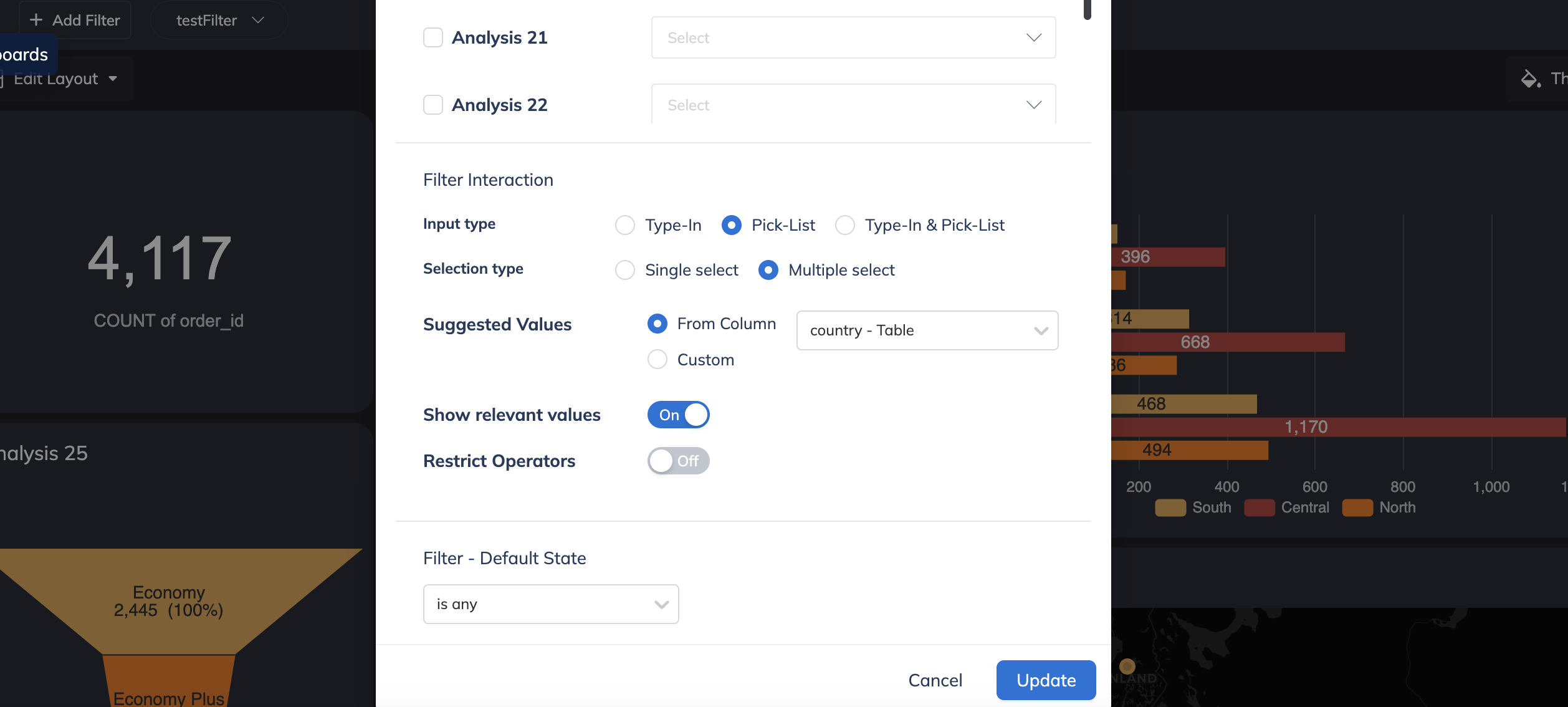The image size is (1568, 707).
Task: Expand the 'is any' default state dropdown
Action: coord(551,604)
